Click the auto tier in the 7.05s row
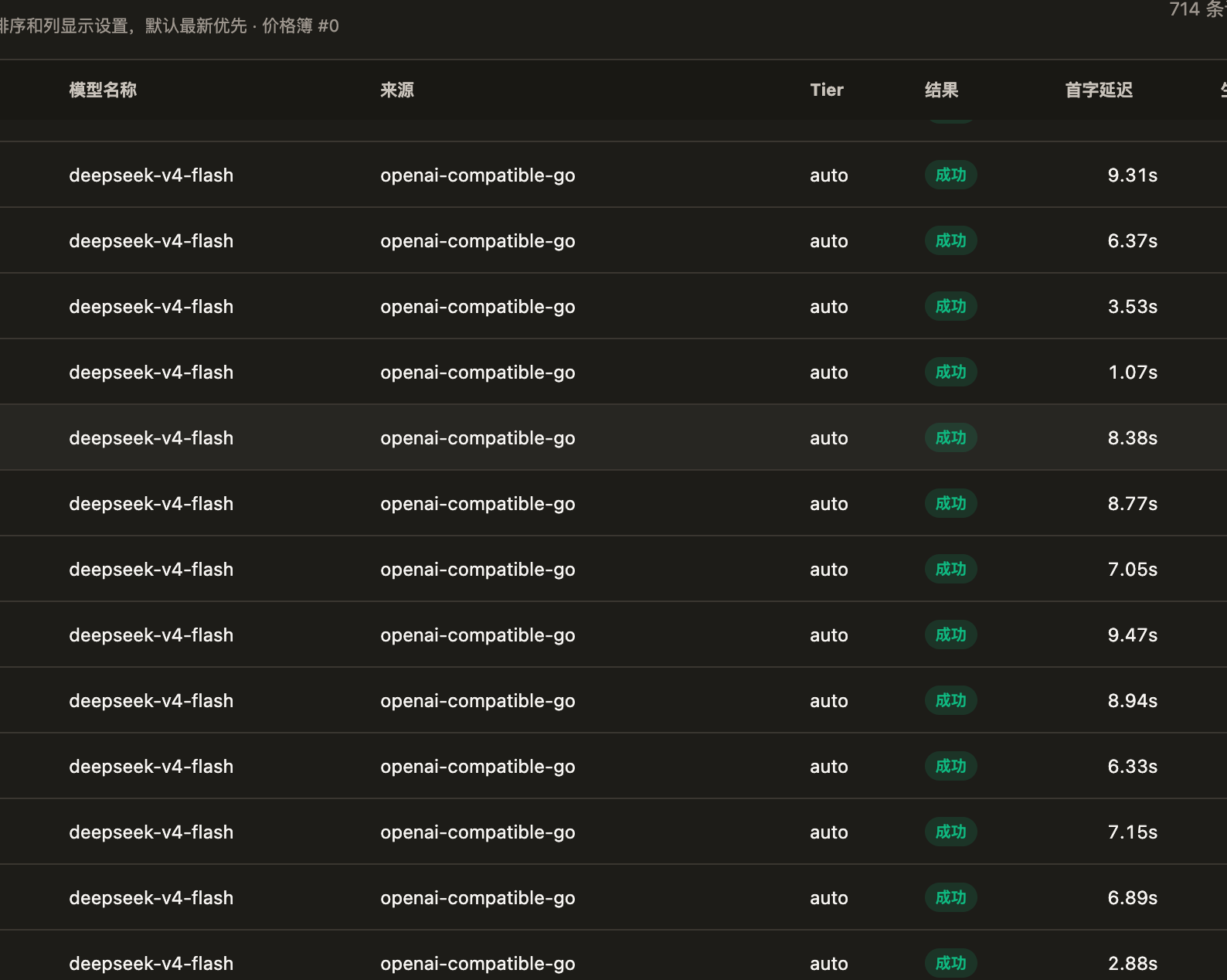This screenshot has width=1227, height=980. [829, 570]
